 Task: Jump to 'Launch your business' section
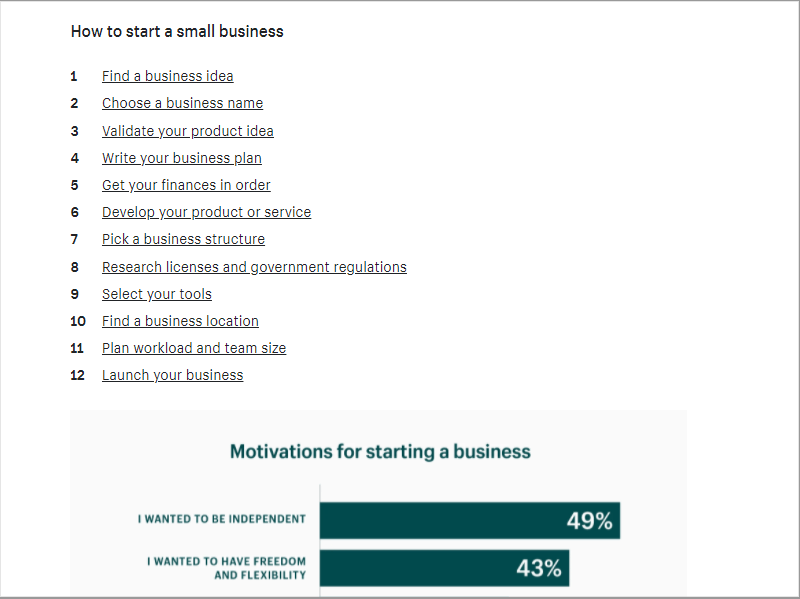point(172,376)
